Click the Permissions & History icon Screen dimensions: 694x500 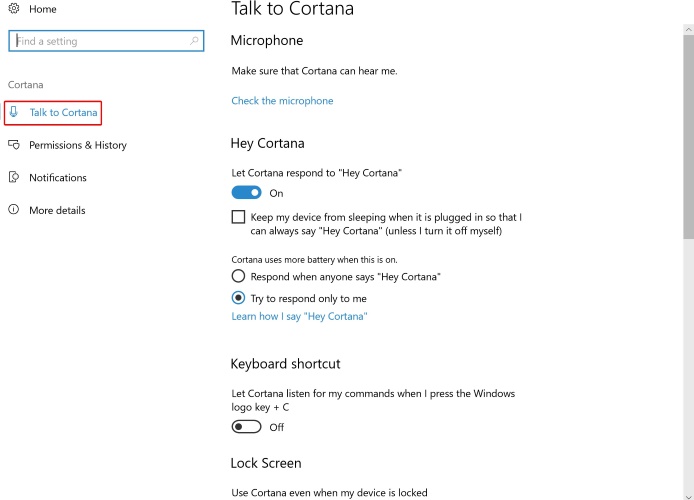(x=14, y=145)
